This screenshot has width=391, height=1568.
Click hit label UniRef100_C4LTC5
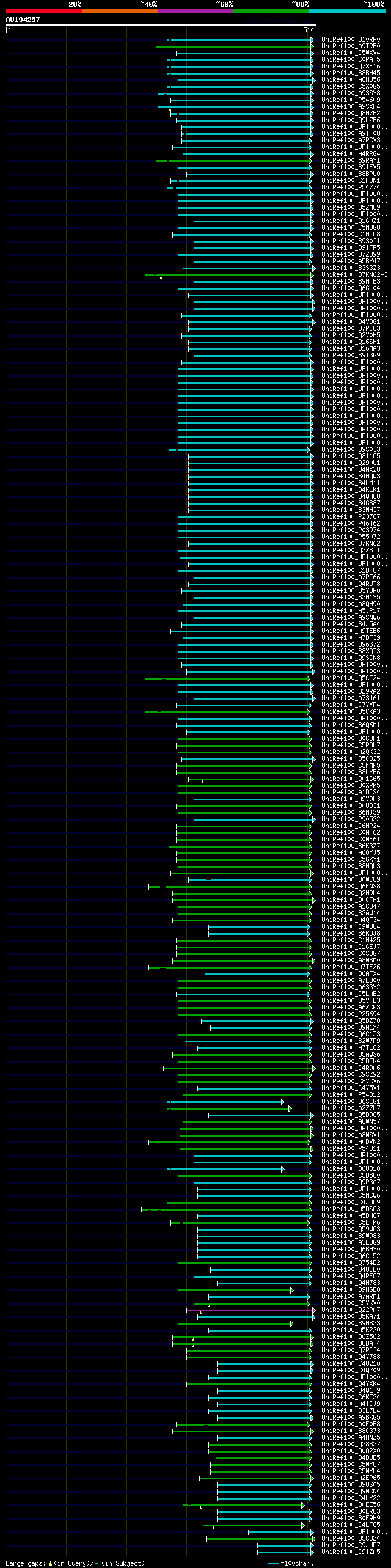click(x=351, y=1525)
